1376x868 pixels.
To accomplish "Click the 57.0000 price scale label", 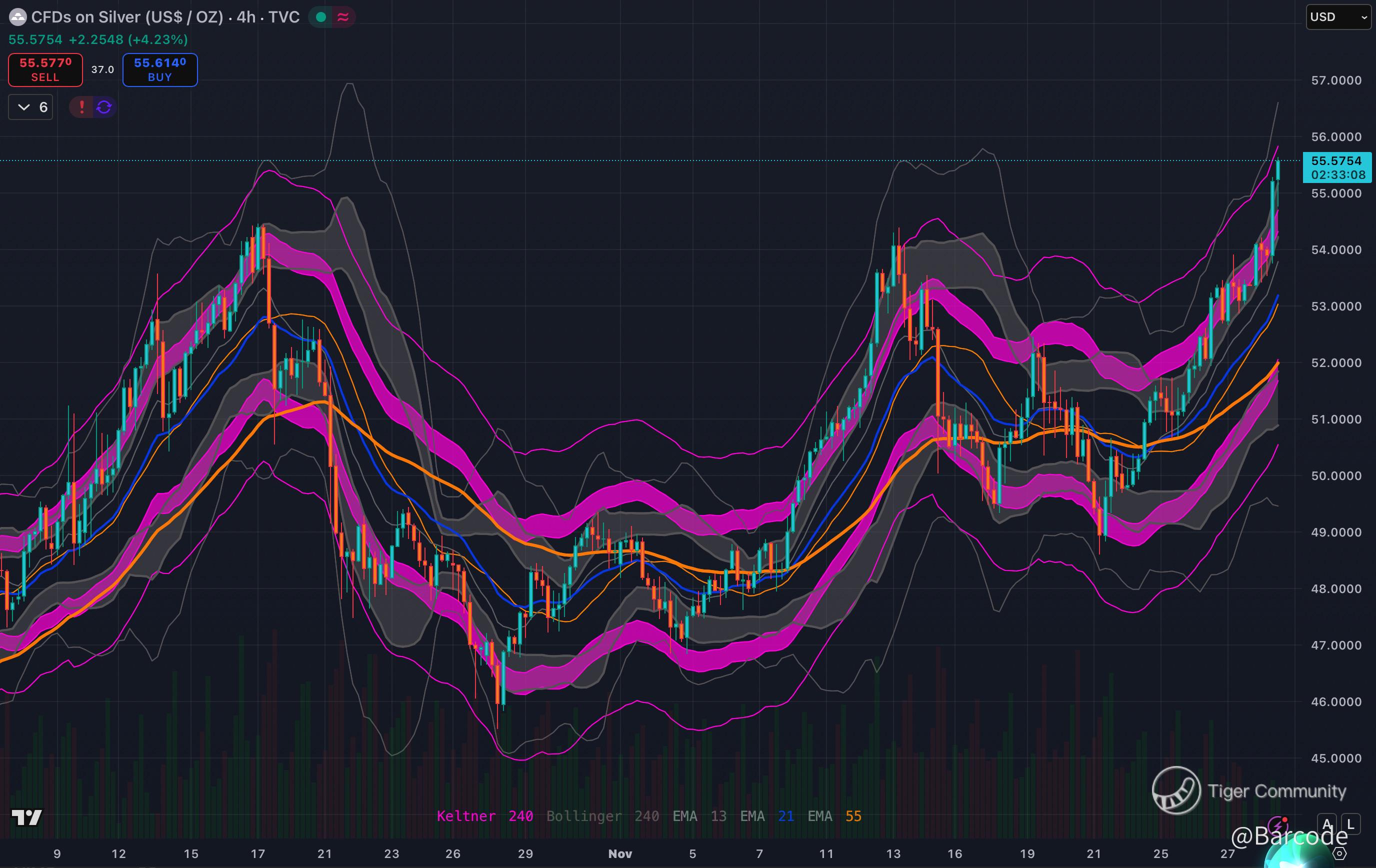I will [1336, 80].
